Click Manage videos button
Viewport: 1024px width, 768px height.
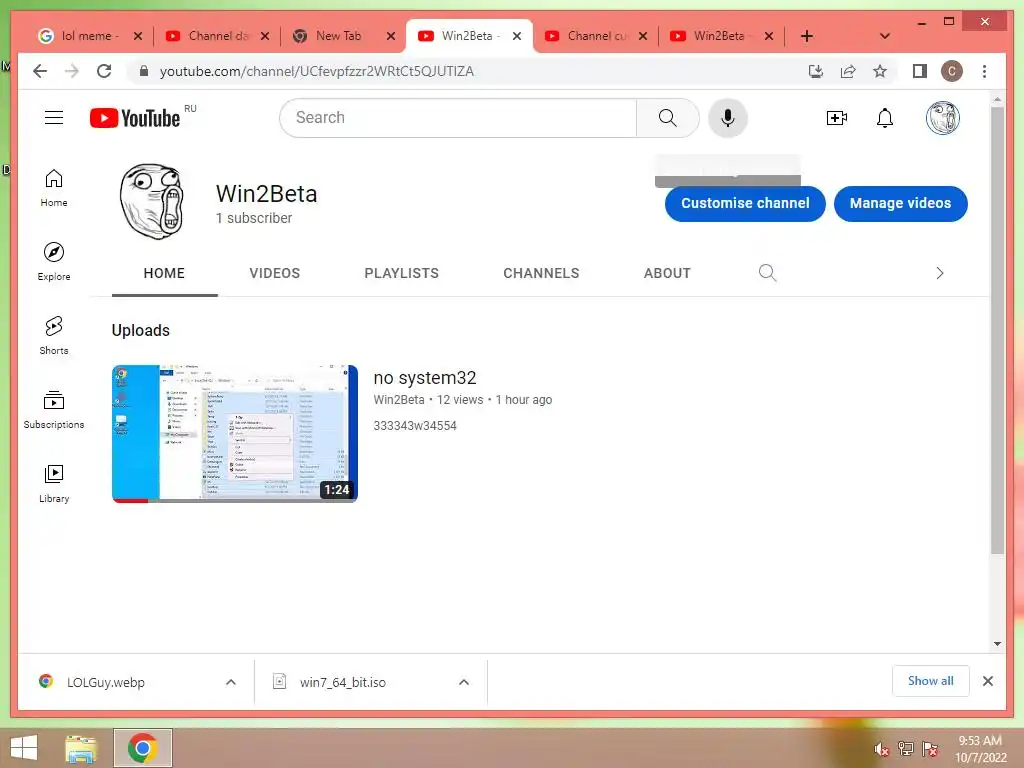click(900, 203)
